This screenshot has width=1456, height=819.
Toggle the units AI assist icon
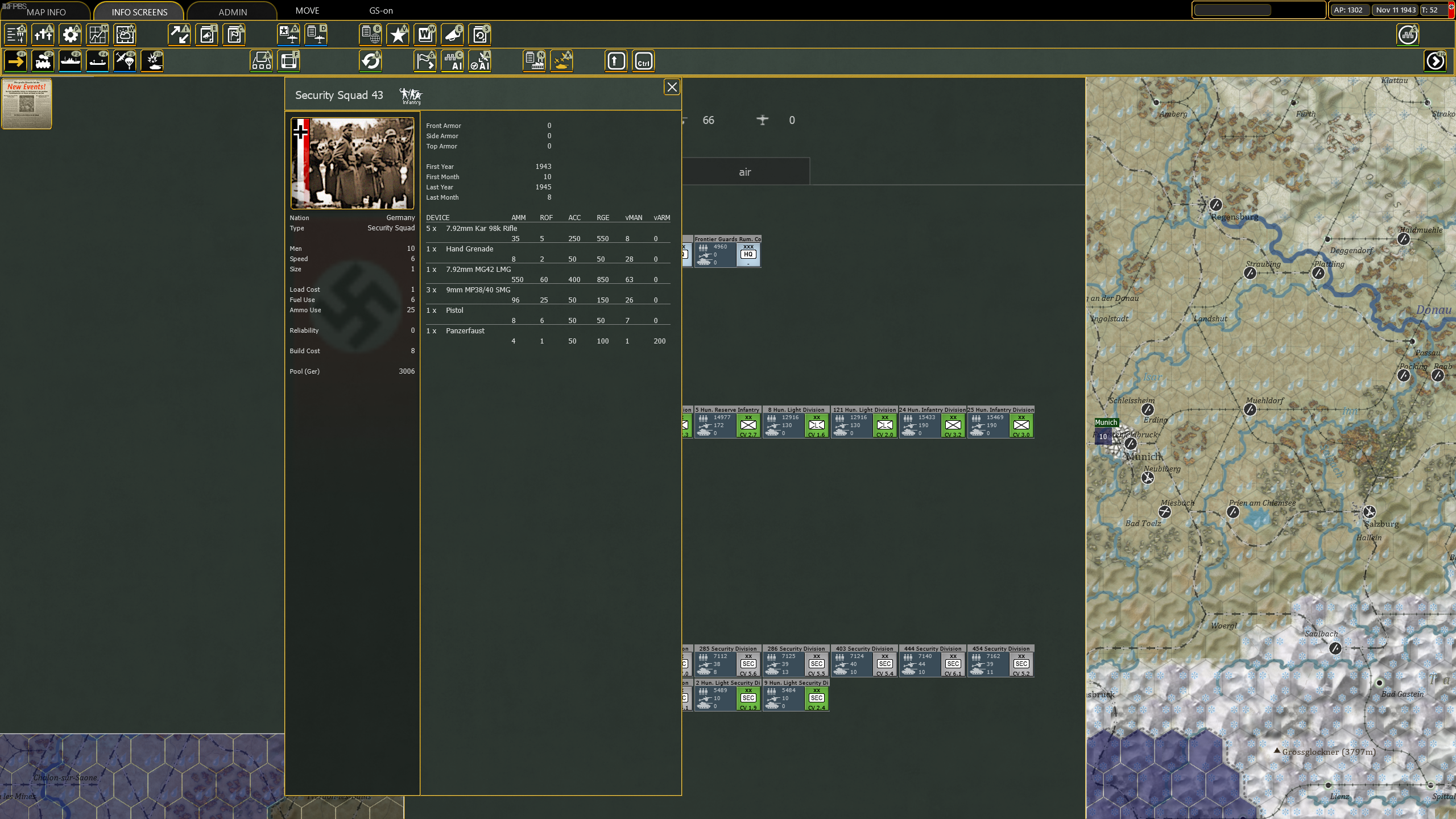453,61
